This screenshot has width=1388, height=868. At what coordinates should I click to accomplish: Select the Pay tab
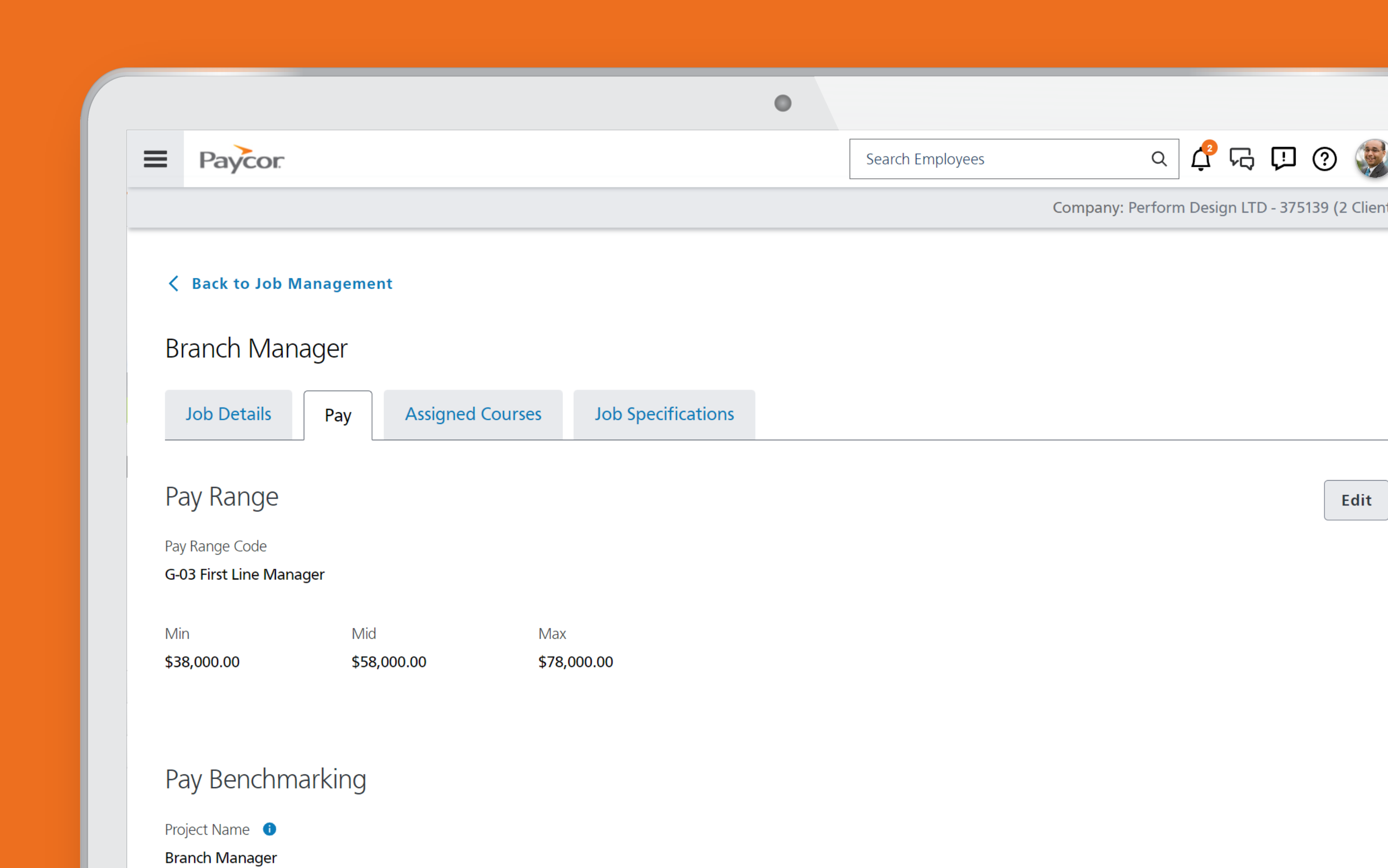338,416
